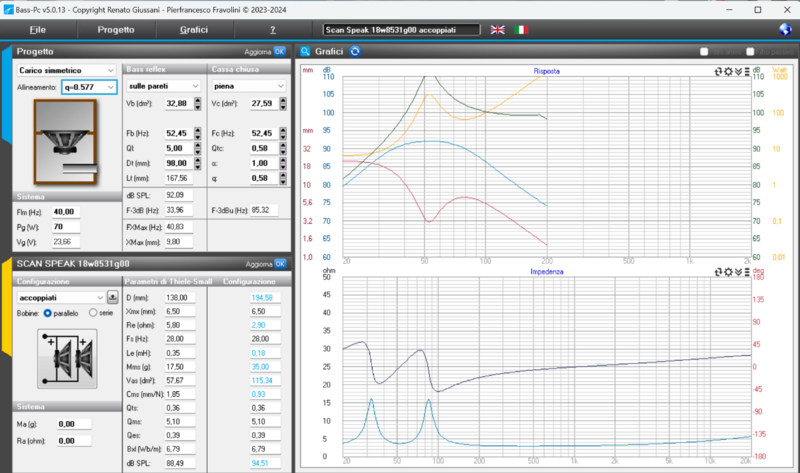
Task: Click Aggiorna OK in the Progetto panel
Action: click(x=279, y=51)
